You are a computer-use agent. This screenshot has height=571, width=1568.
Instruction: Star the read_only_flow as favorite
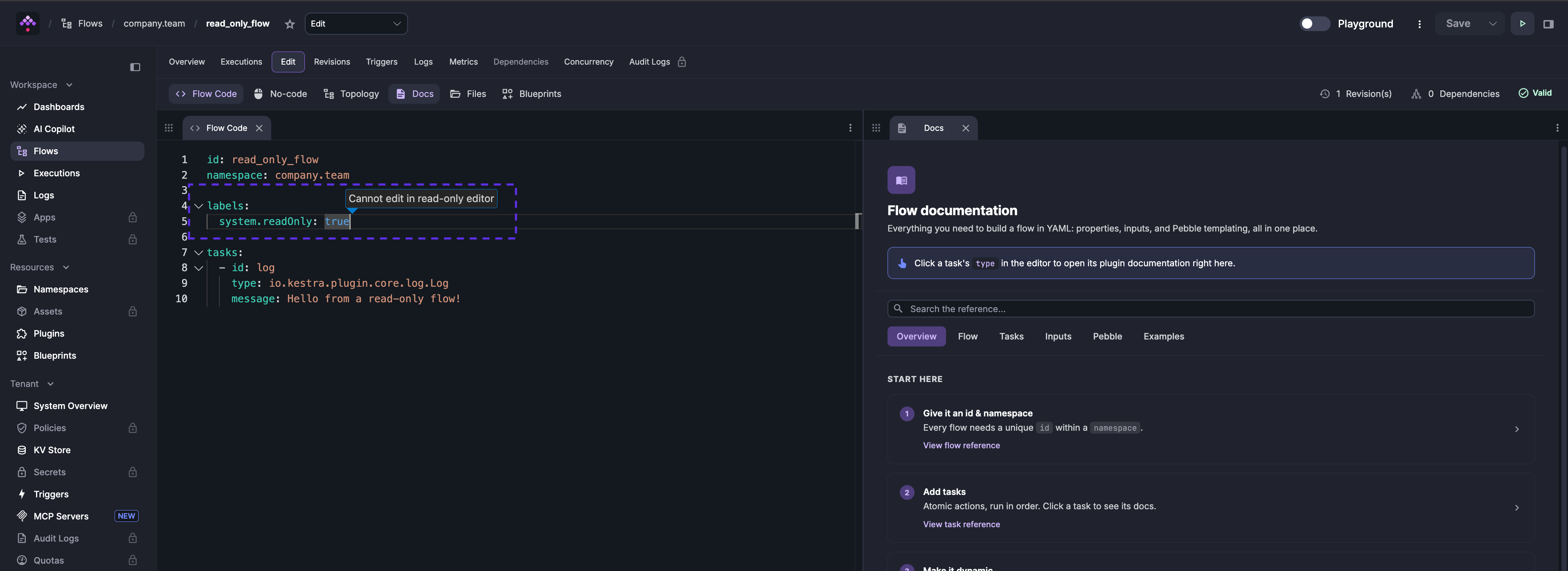tap(290, 24)
